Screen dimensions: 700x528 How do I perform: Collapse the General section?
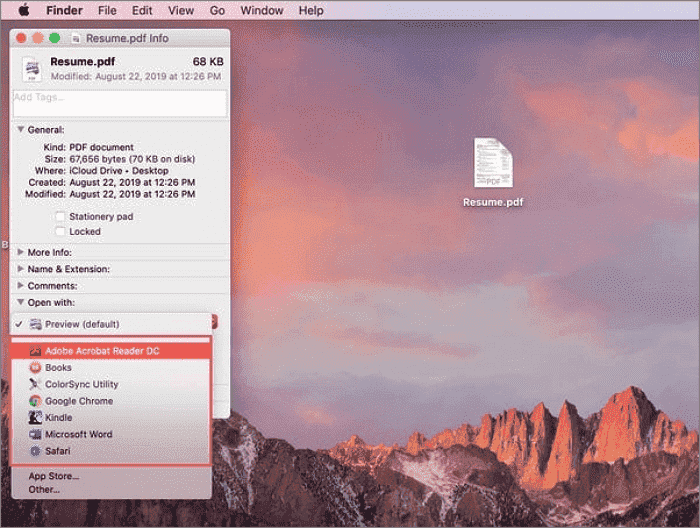[x=21, y=129]
